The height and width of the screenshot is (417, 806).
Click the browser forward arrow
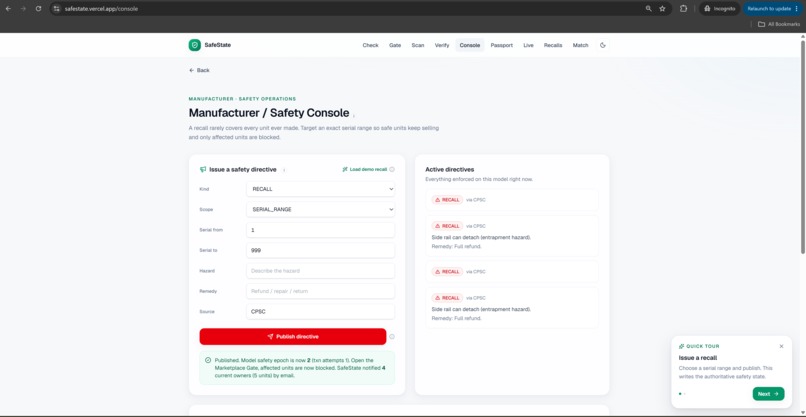pyautogui.click(x=23, y=9)
